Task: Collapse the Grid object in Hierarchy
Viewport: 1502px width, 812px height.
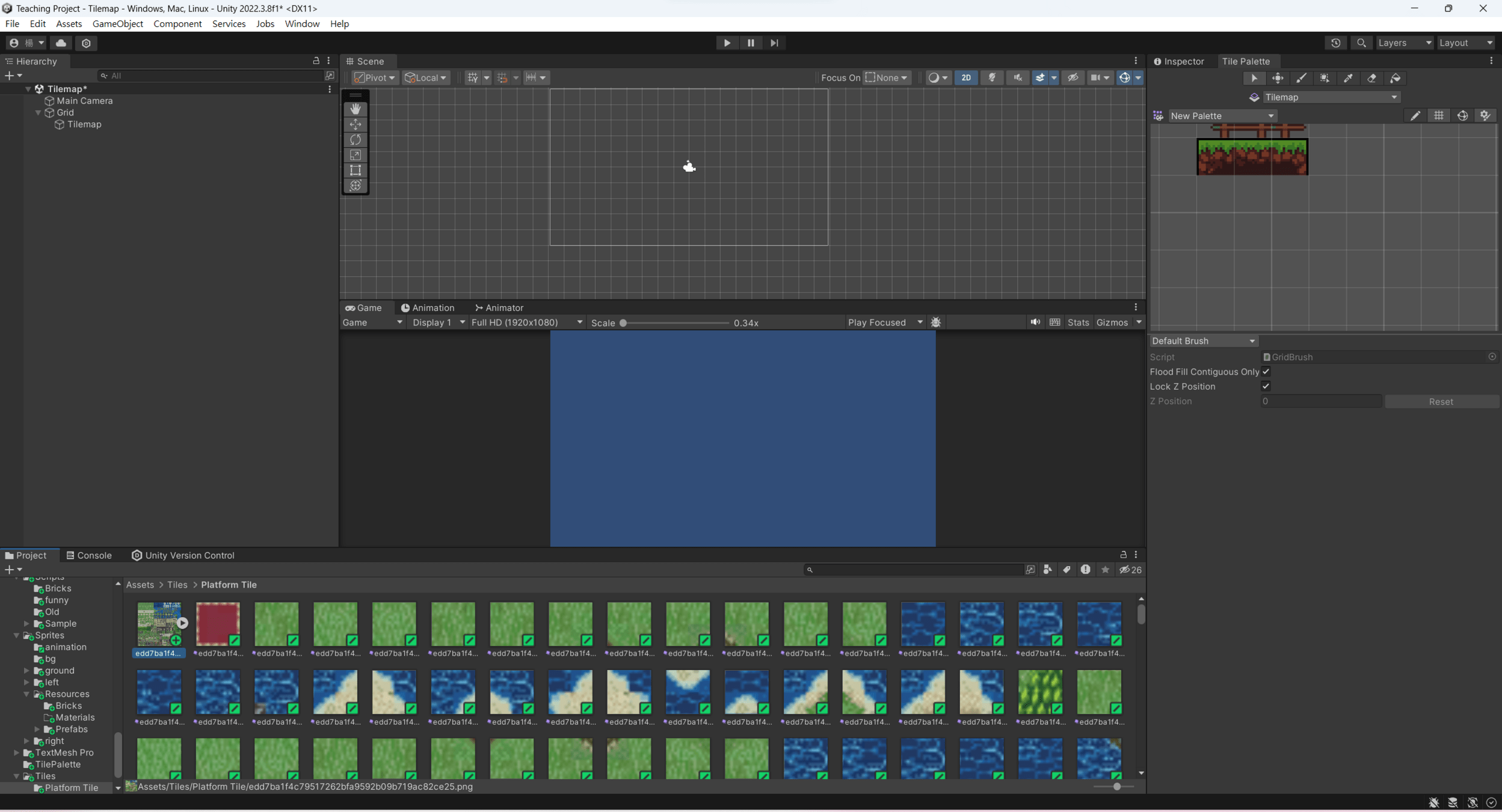Action: click(38, 112)
